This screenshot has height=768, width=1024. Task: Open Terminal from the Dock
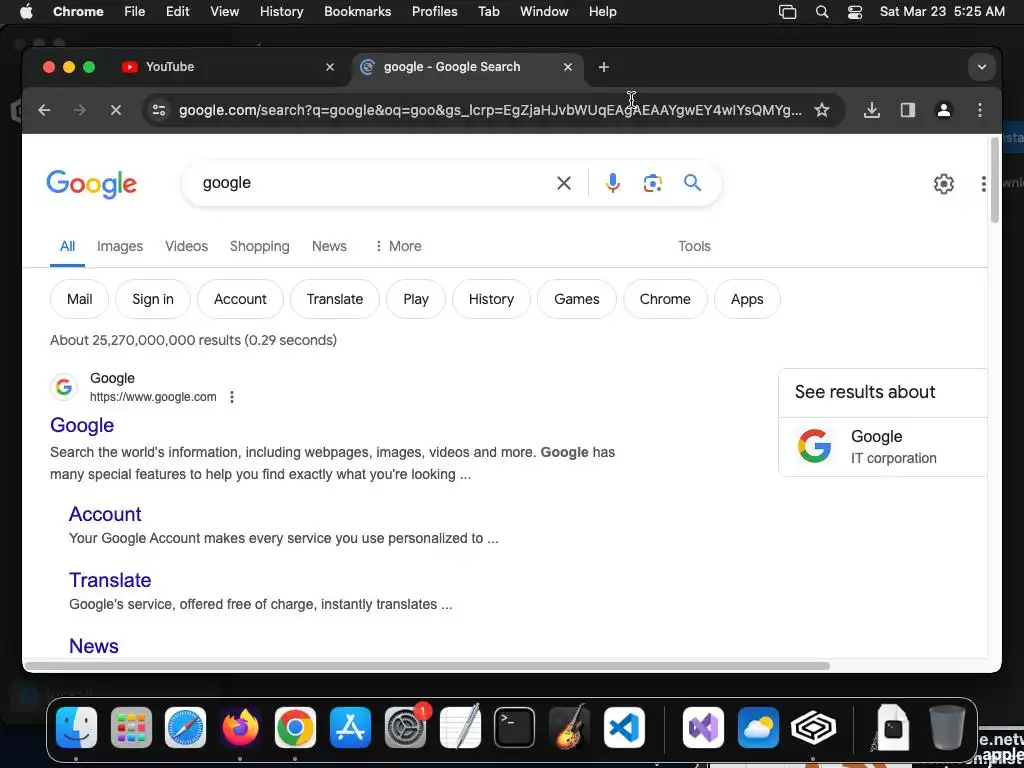pyautogui.click(x=515, y=728)
